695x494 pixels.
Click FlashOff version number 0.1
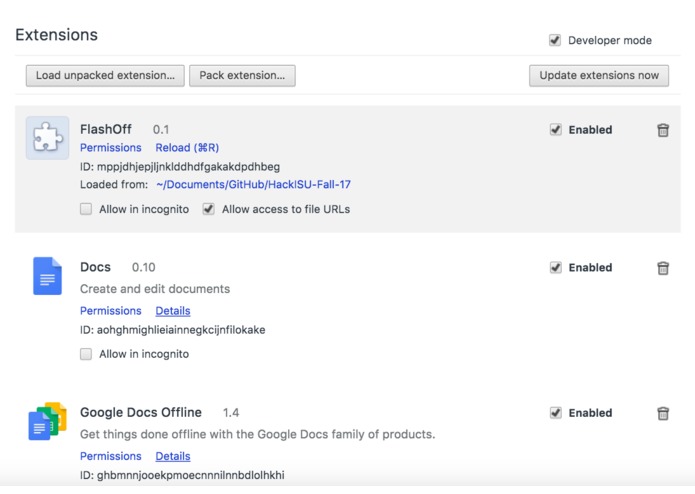coord(161,129)
